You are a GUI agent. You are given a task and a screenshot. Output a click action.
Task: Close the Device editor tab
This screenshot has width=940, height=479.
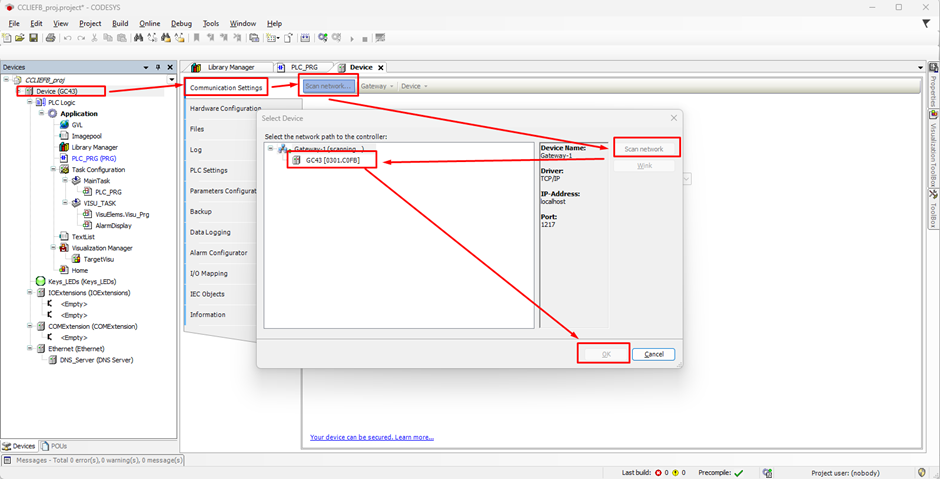pos(380,68)
